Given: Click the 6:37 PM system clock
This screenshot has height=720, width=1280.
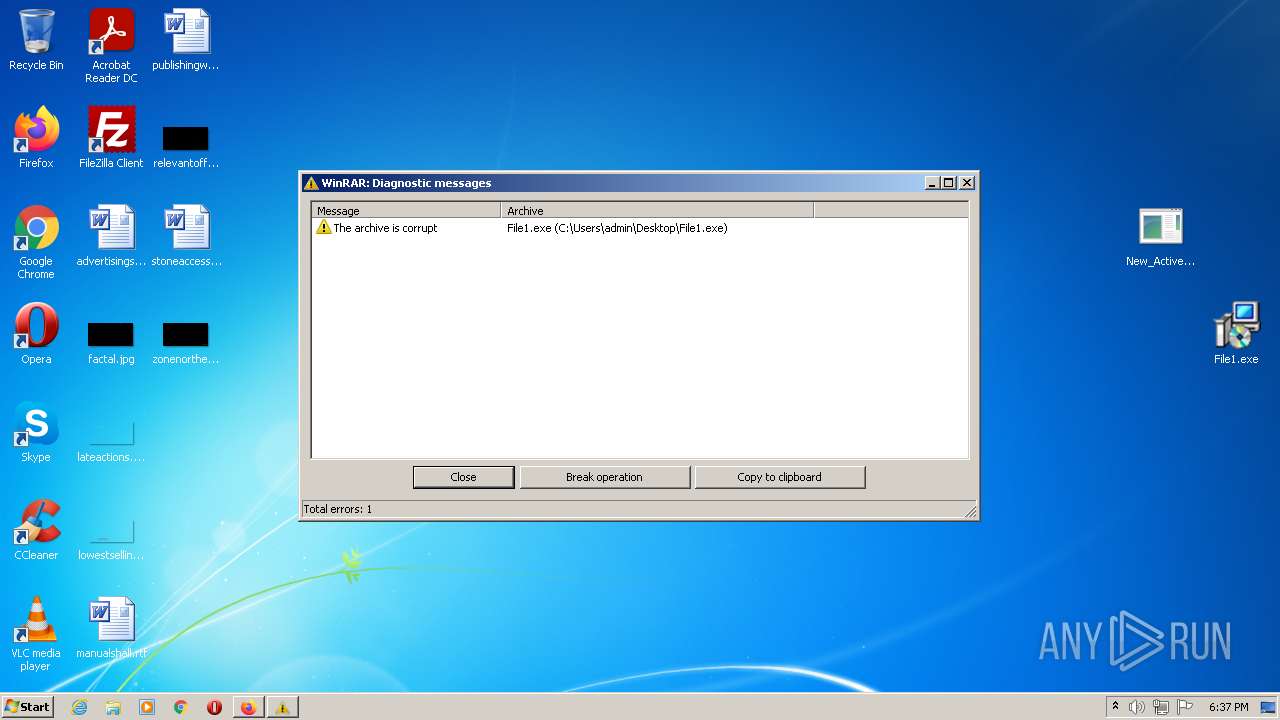Looking at the screenshot, I should [x=1228, y=707].
